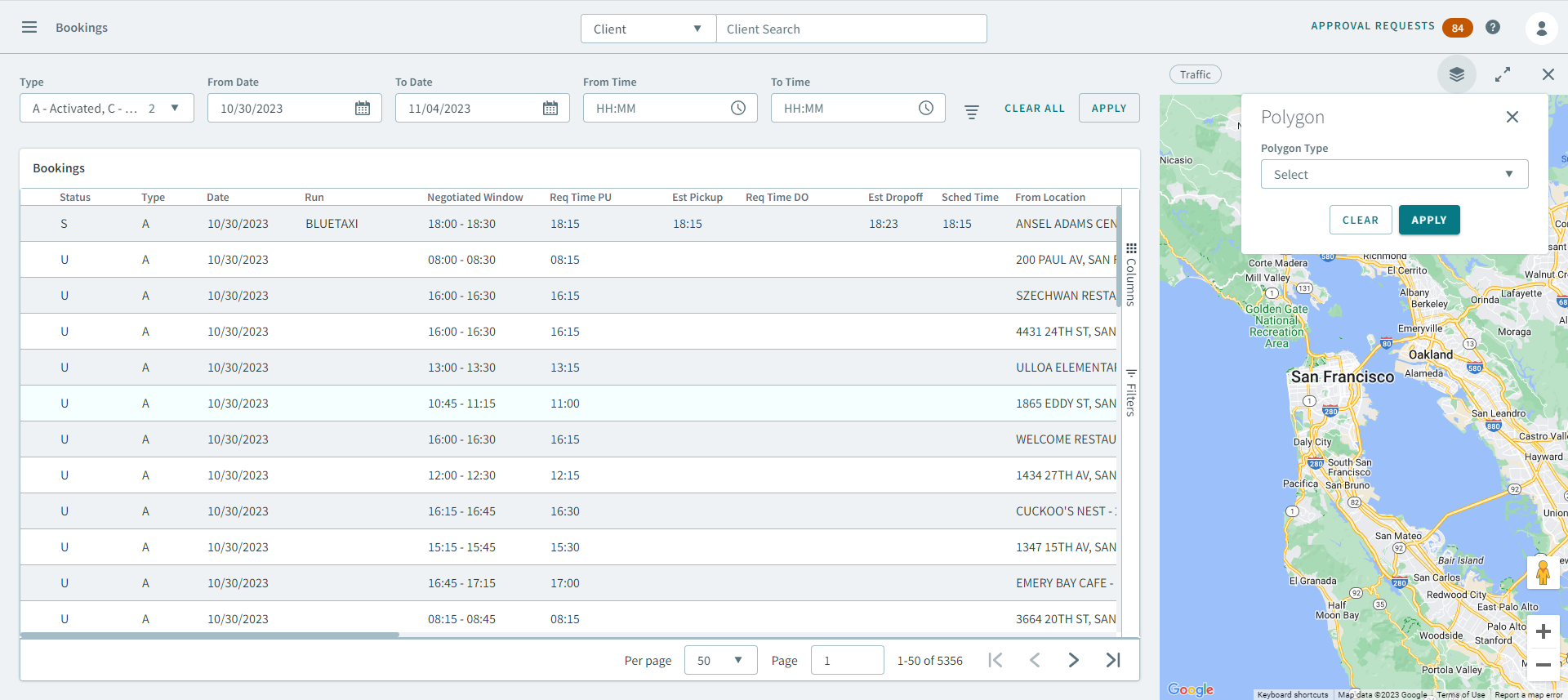Open the Client search type dropdown
Screen dimensions: 1568x700
[x=648, y=29]
